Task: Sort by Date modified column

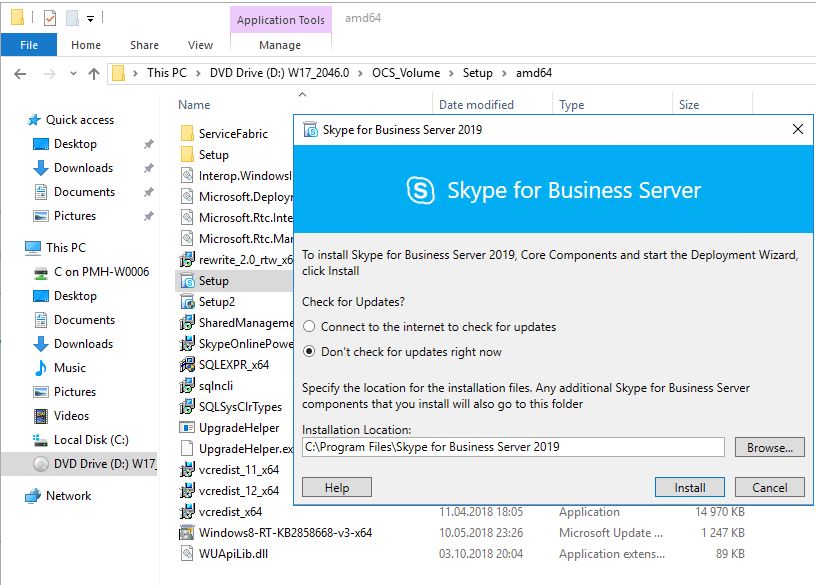Action: click(476, 105)
